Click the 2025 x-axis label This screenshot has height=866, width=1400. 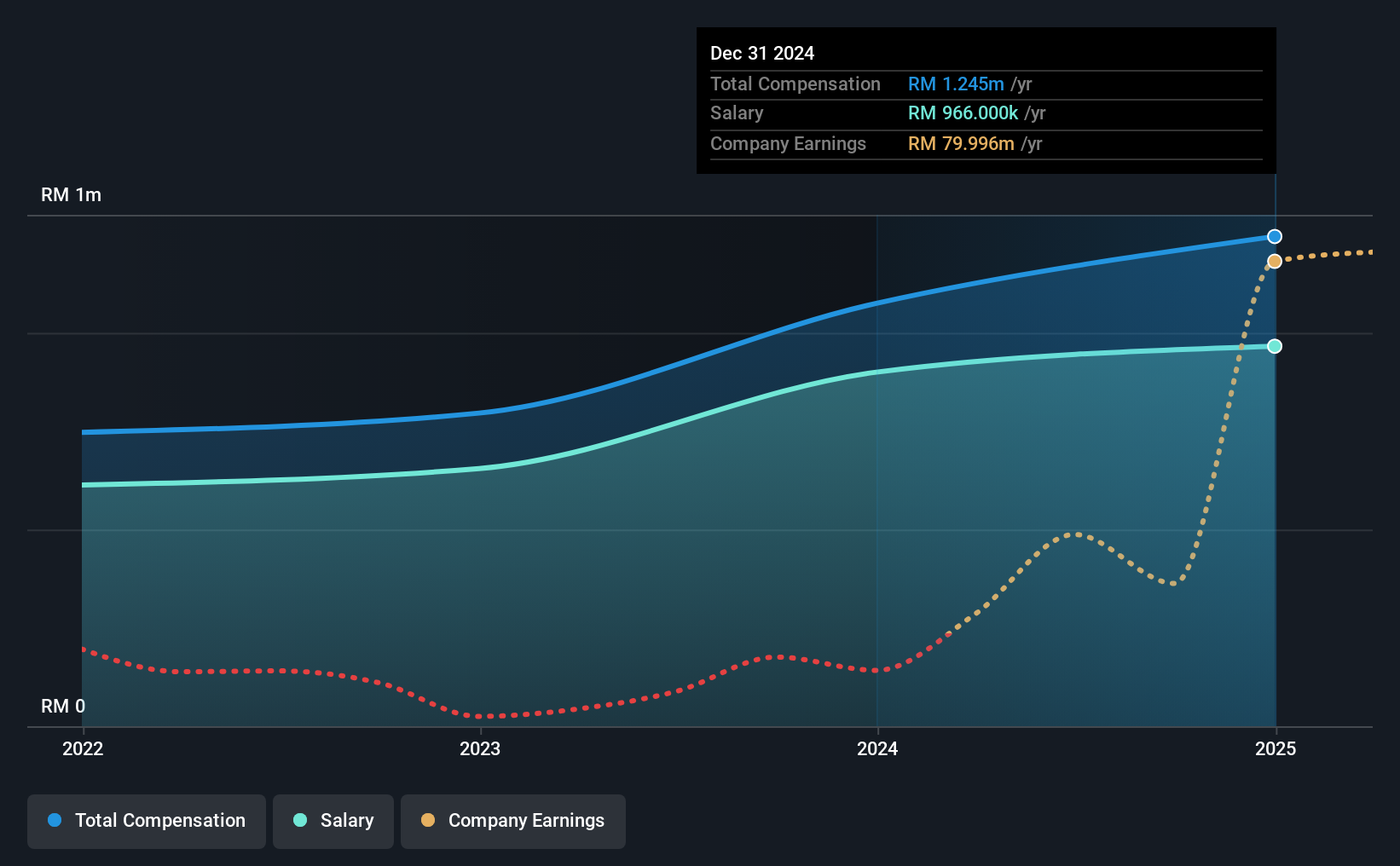pos(1276,748)
